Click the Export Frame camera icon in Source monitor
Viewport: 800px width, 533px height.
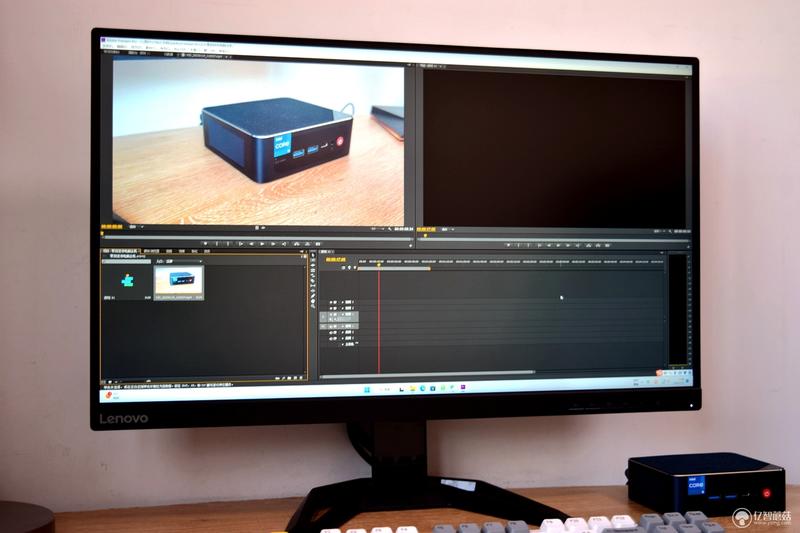(x=318, y=244)
